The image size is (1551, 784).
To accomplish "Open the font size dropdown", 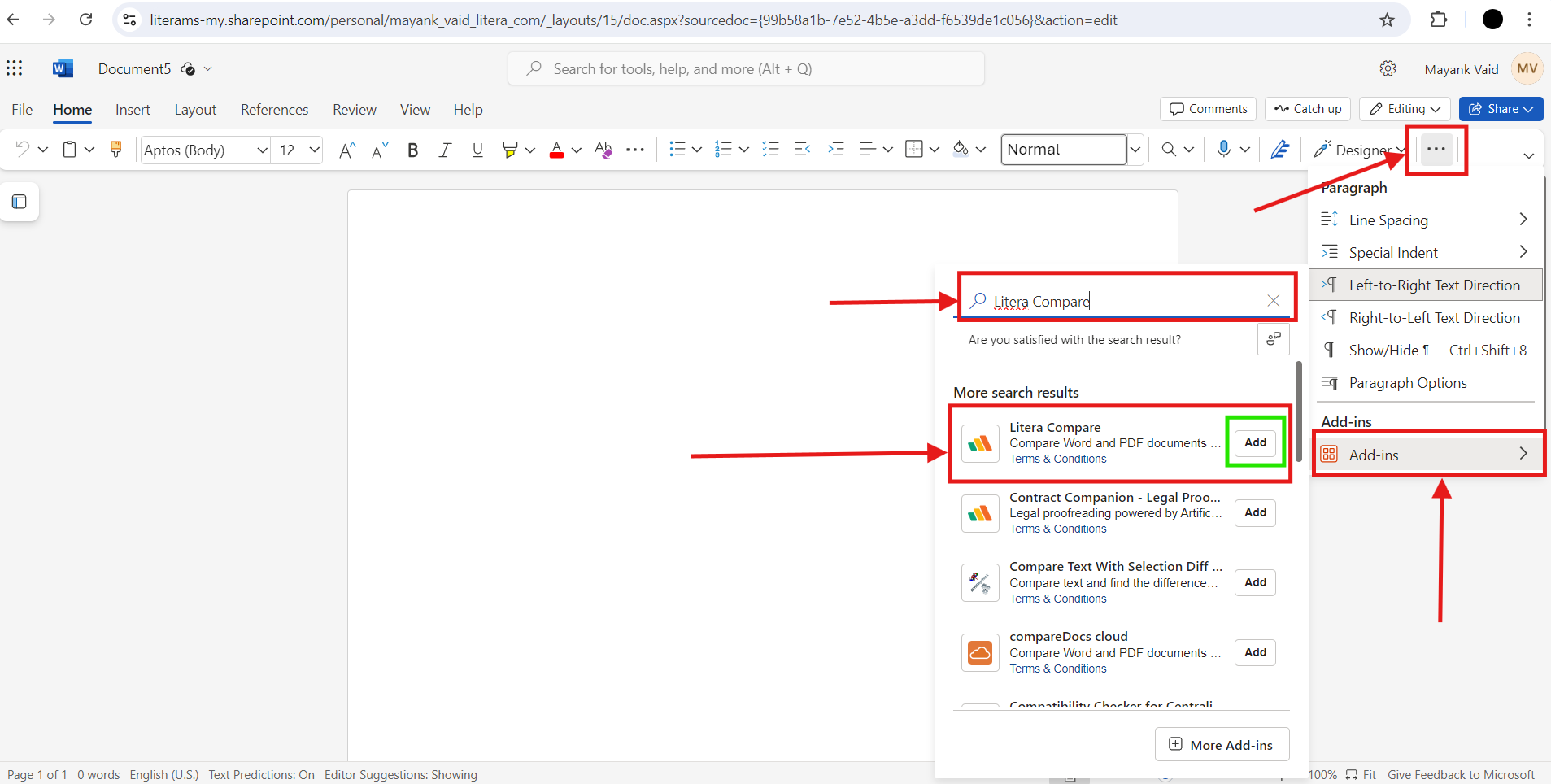I will pos(315,150).
